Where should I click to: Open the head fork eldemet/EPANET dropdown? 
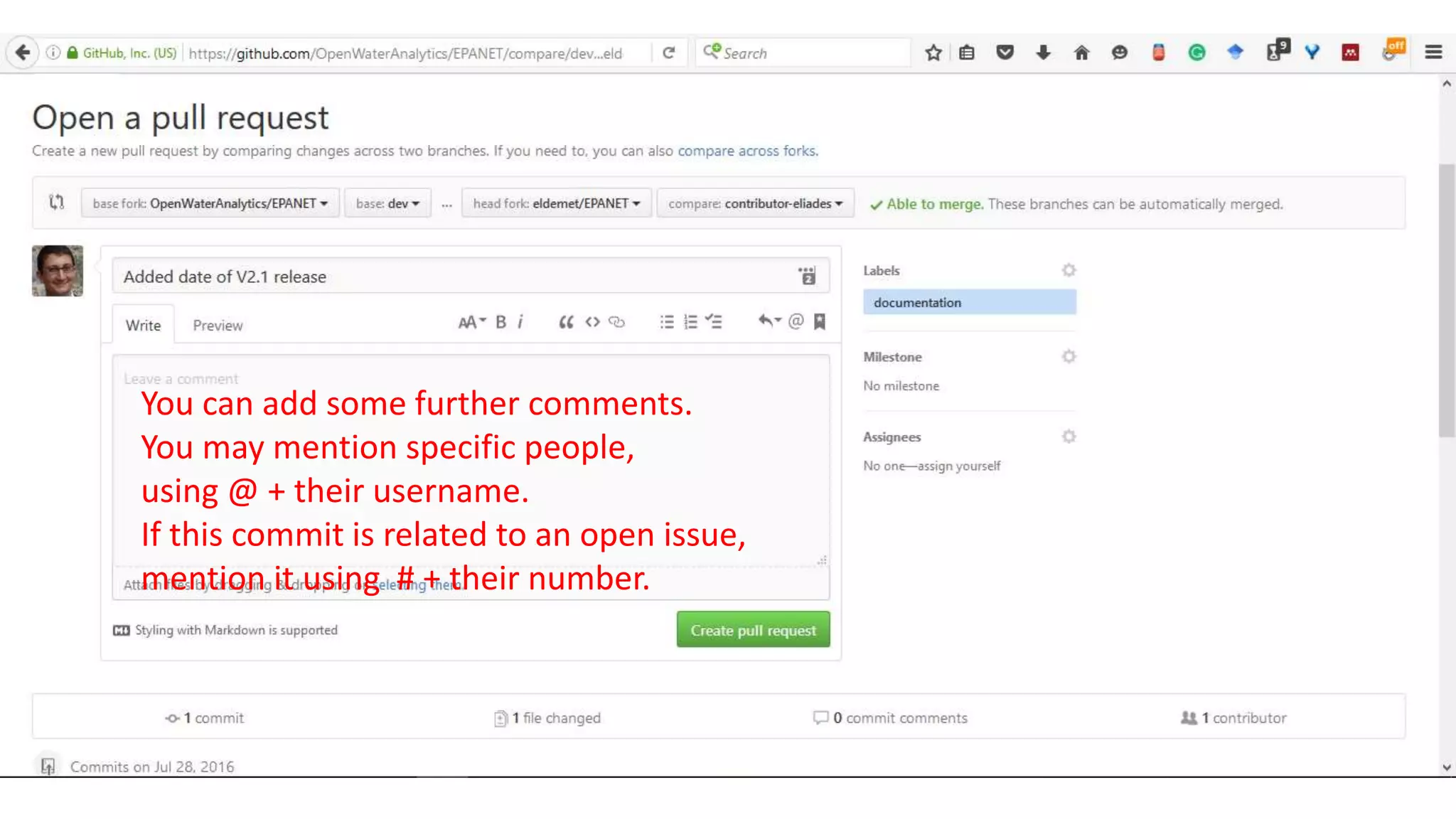coord(557,203)
